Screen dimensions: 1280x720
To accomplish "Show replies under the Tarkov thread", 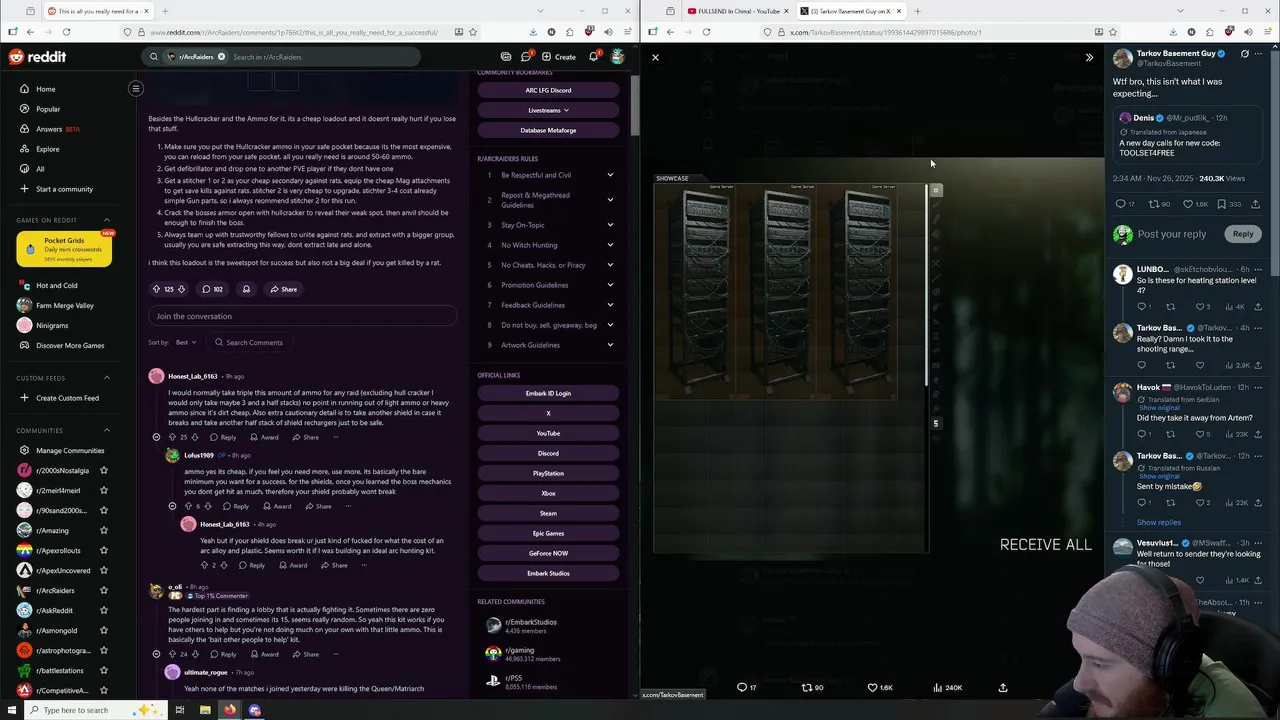I will [x=1158, y=522].
